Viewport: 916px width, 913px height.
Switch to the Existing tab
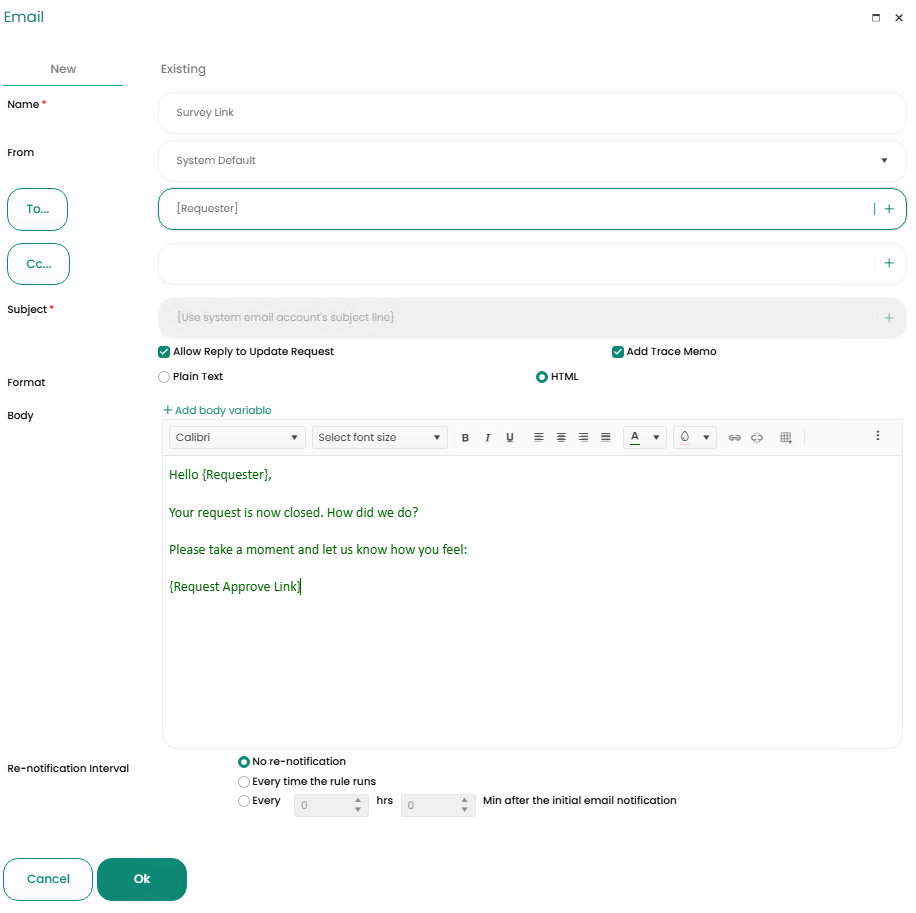183,69
